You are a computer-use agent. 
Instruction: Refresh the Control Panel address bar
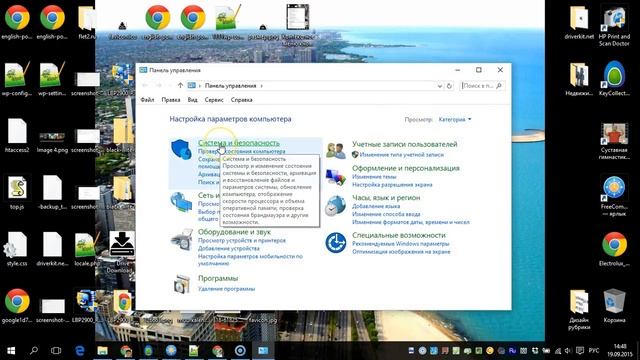[x=449, y=86]
